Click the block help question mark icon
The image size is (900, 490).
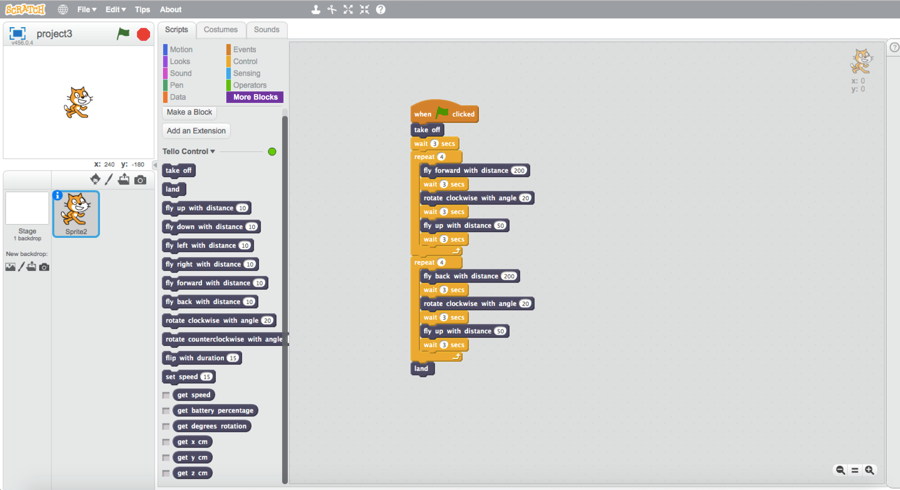click(380, 9)
